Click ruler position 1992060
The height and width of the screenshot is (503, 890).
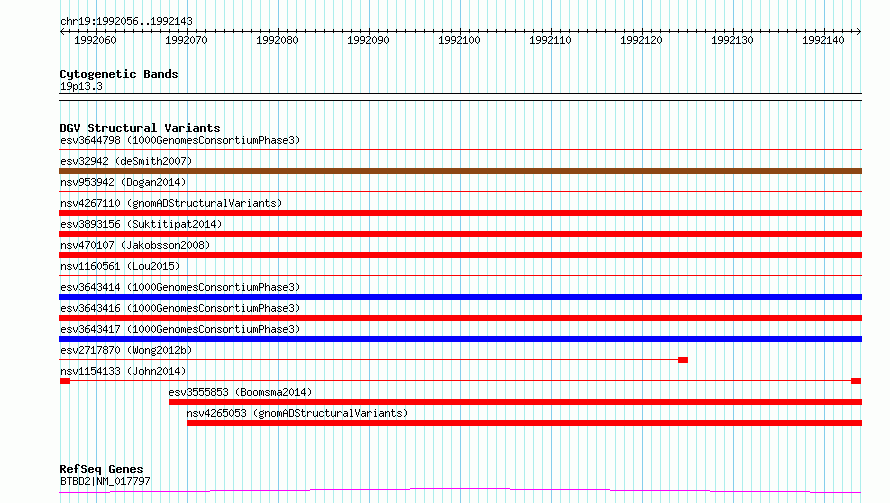95,40
